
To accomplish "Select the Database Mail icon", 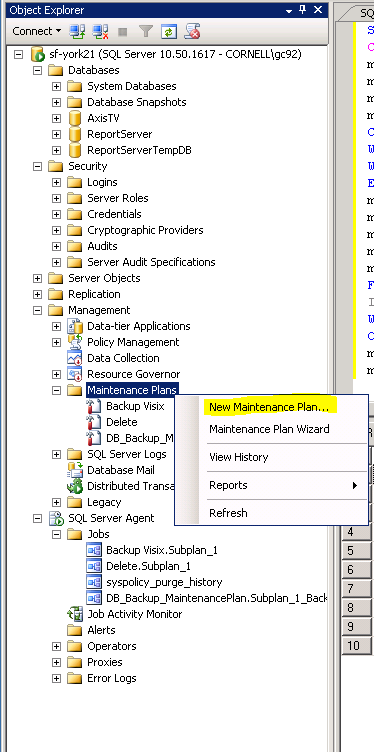I will tap(75, 470).
